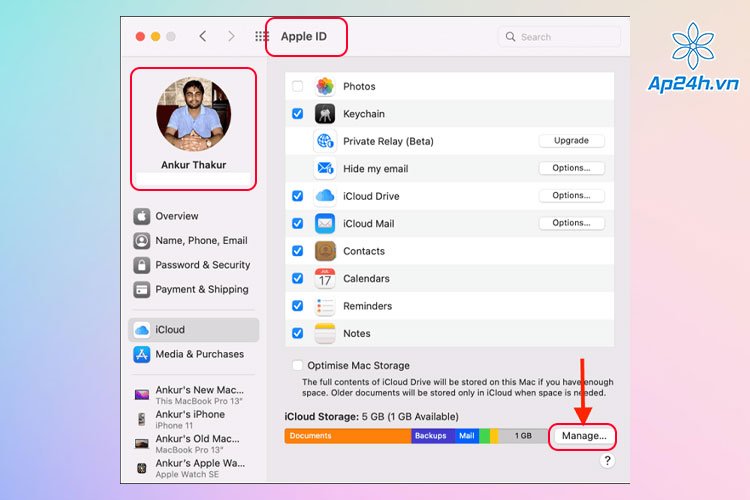Select Ankur's iPhone device row

(194, 420)
